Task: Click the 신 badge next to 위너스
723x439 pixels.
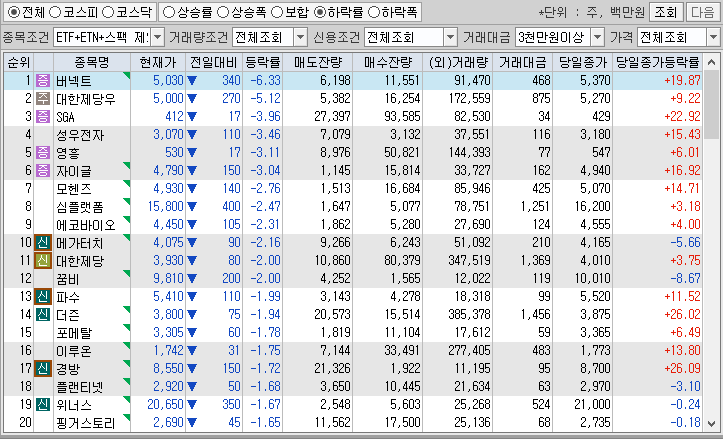Action: [x=43, y=404]
